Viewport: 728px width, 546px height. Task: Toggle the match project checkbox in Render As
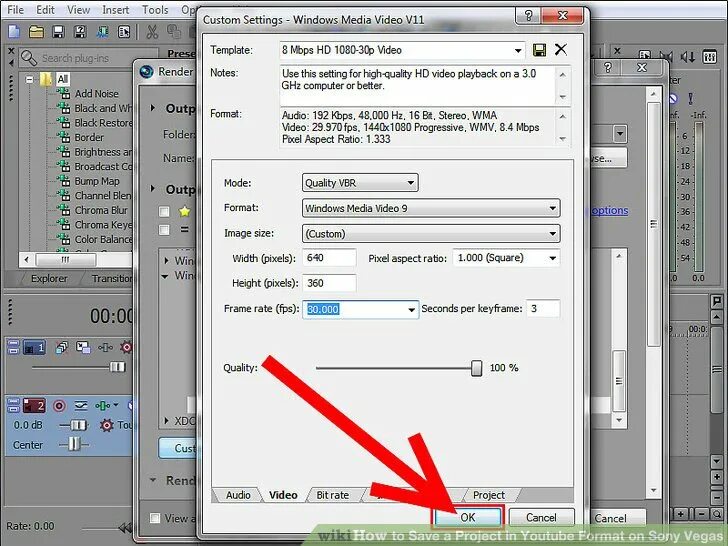(164, 230)
